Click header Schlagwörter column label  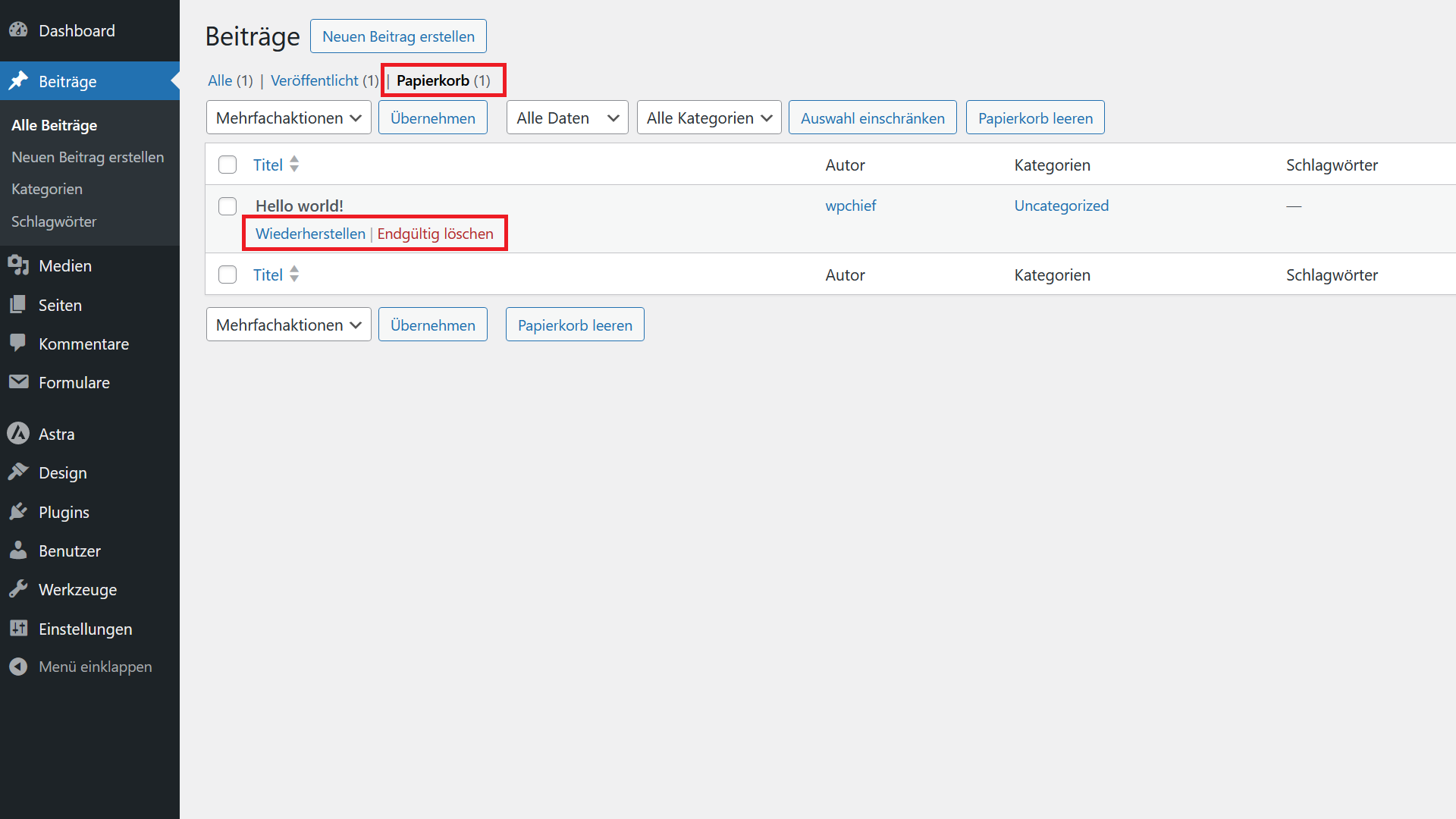point(1332,165)
